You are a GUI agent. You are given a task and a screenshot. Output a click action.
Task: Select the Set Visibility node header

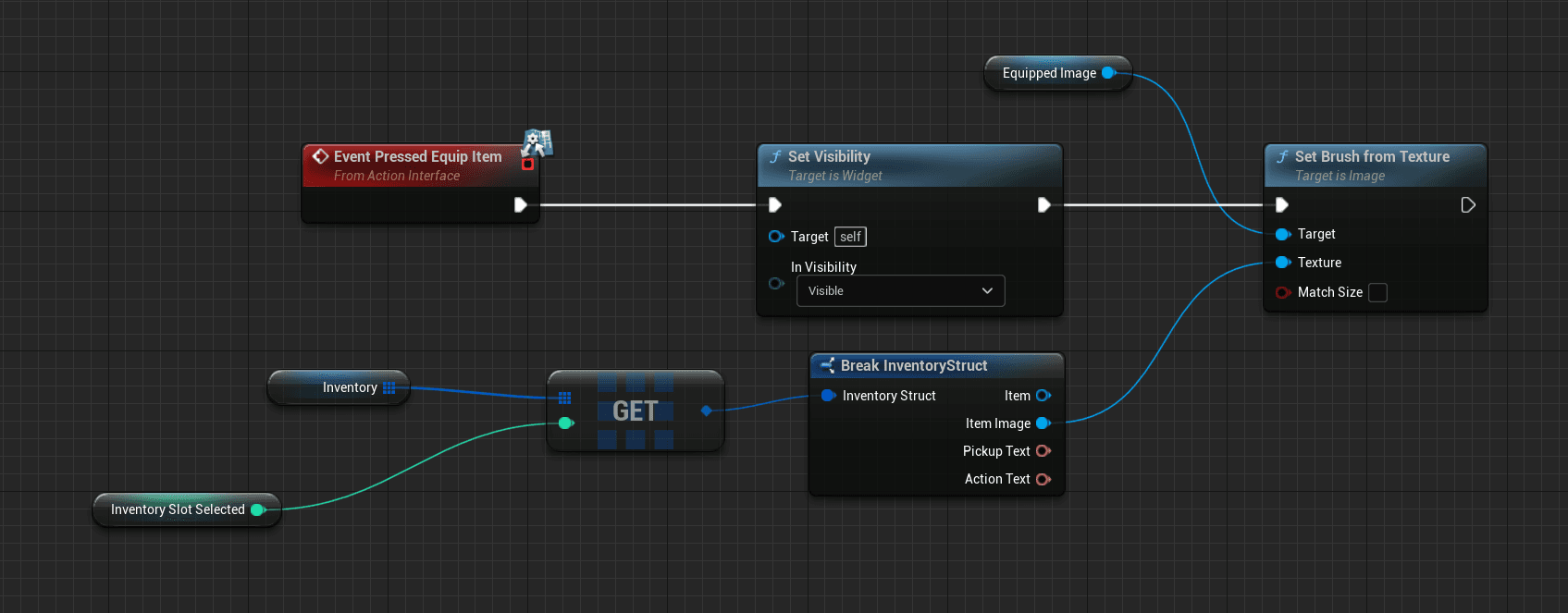(x=909, y=166)
